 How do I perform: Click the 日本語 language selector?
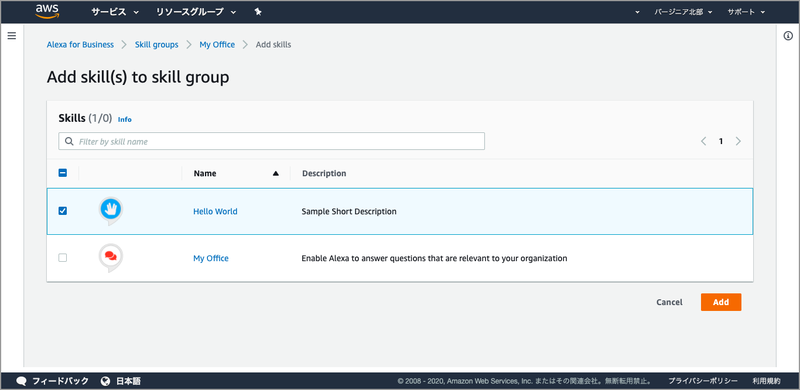pos(129,381)
